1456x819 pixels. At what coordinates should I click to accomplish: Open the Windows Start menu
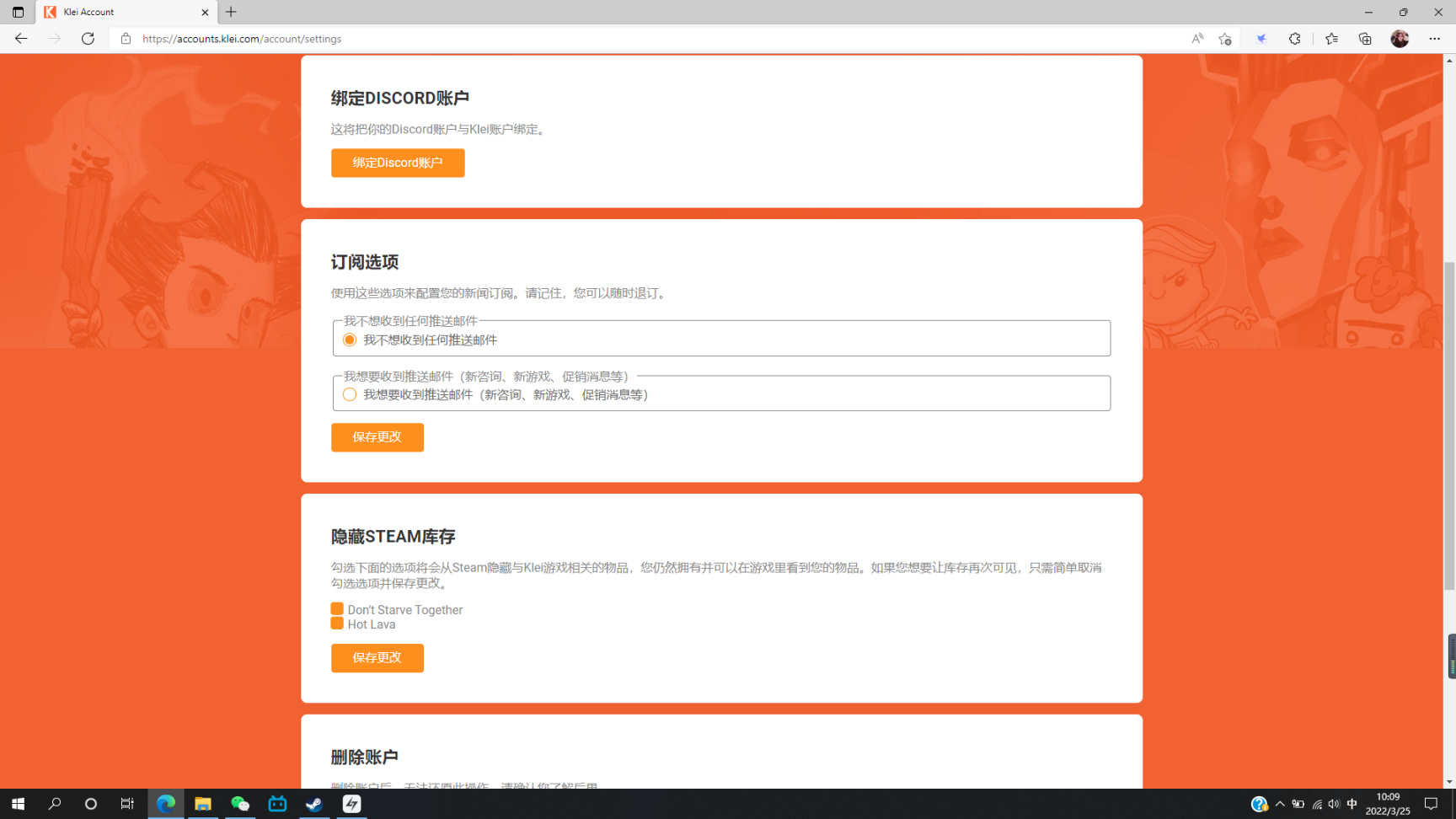point(18,804)
